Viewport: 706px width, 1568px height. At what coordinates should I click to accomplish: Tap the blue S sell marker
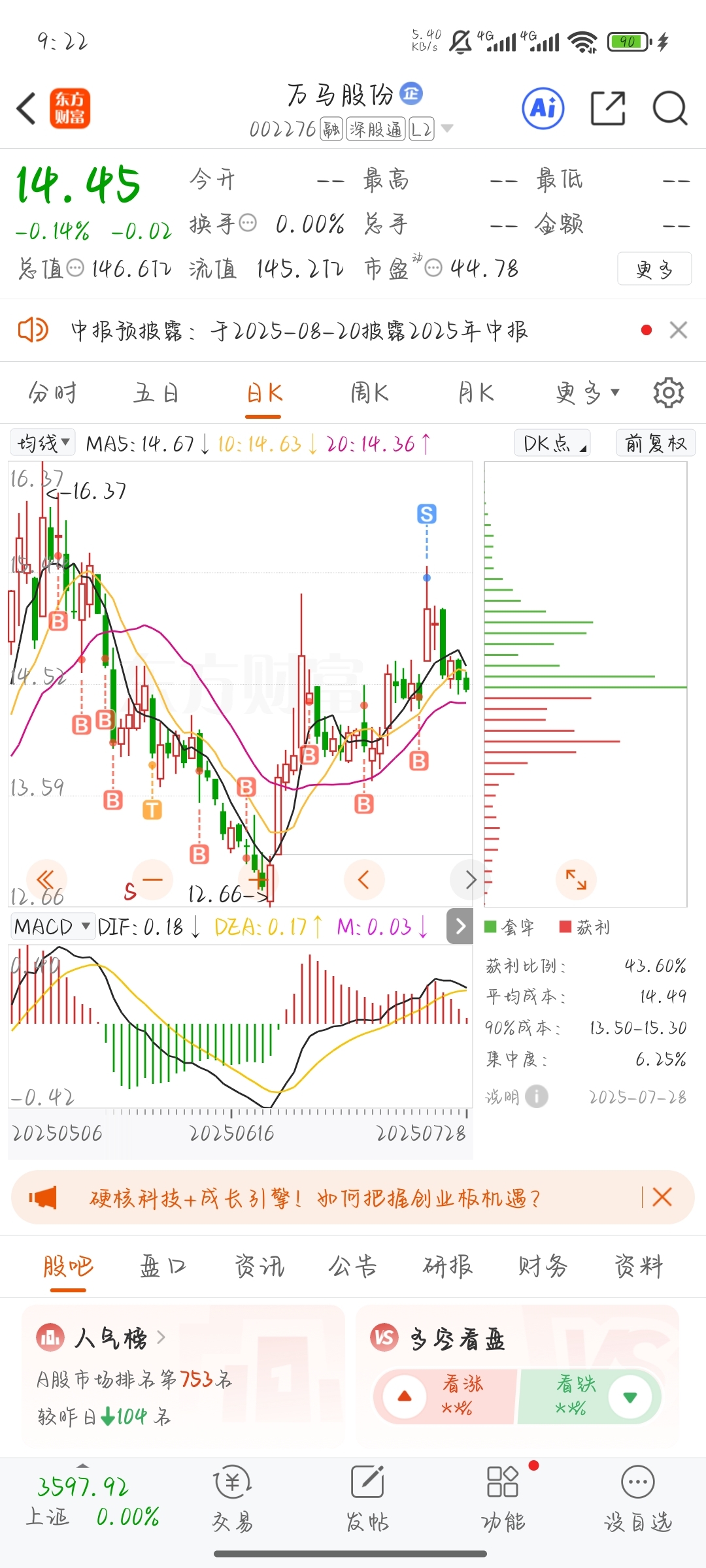[x=427, y=514]
